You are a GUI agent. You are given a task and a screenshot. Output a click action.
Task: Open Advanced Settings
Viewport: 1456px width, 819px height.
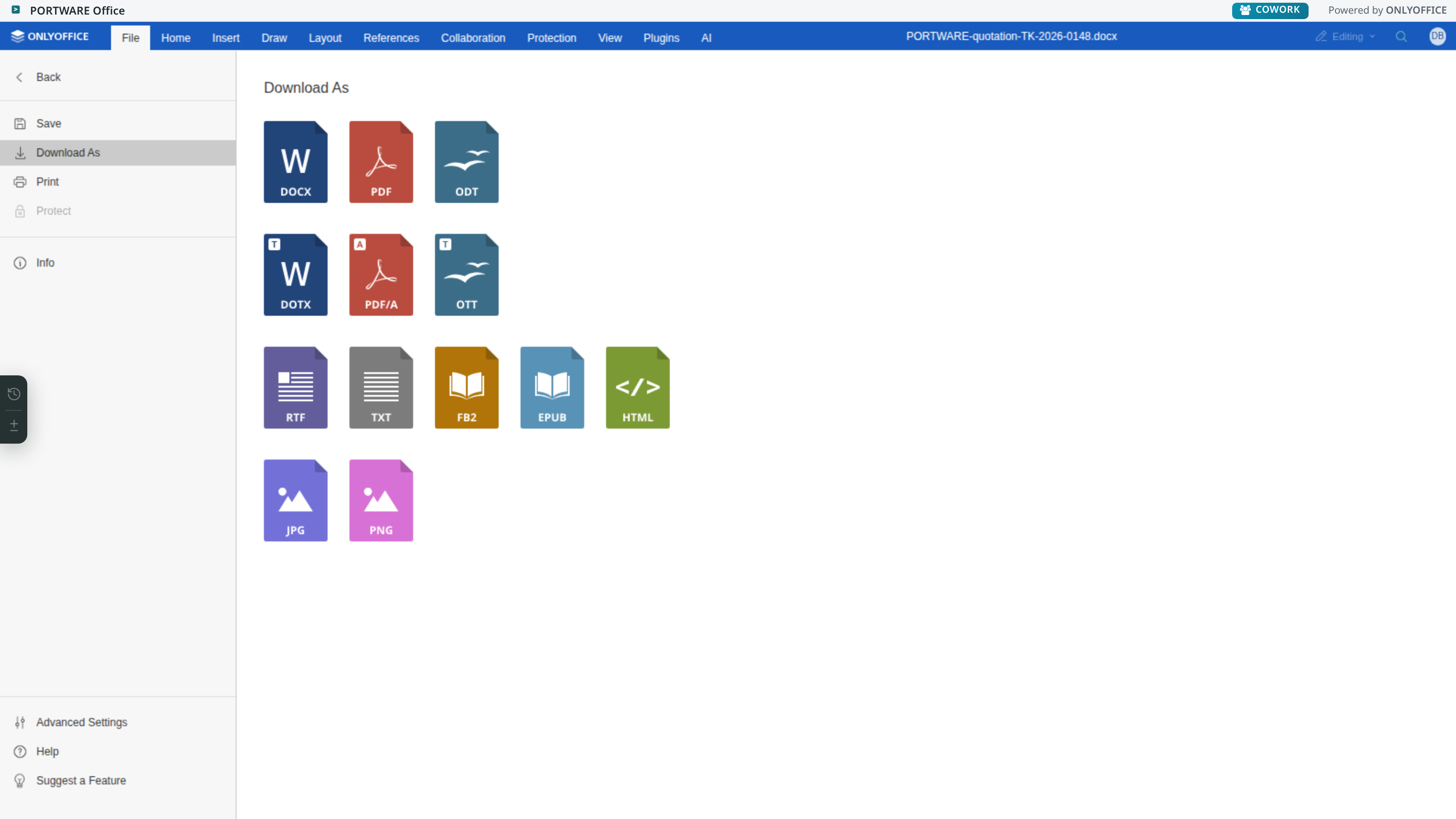click(117, 723)
